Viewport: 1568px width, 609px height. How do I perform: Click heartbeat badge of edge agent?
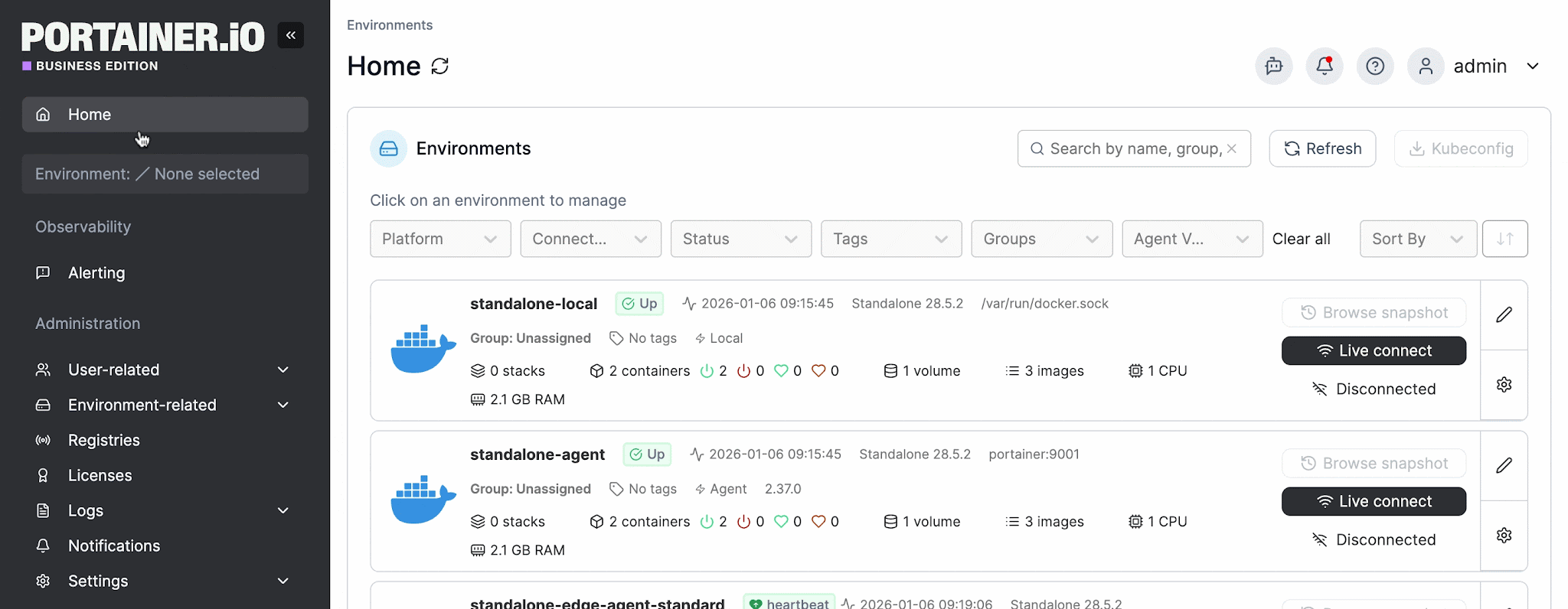(x=789, y=604)
